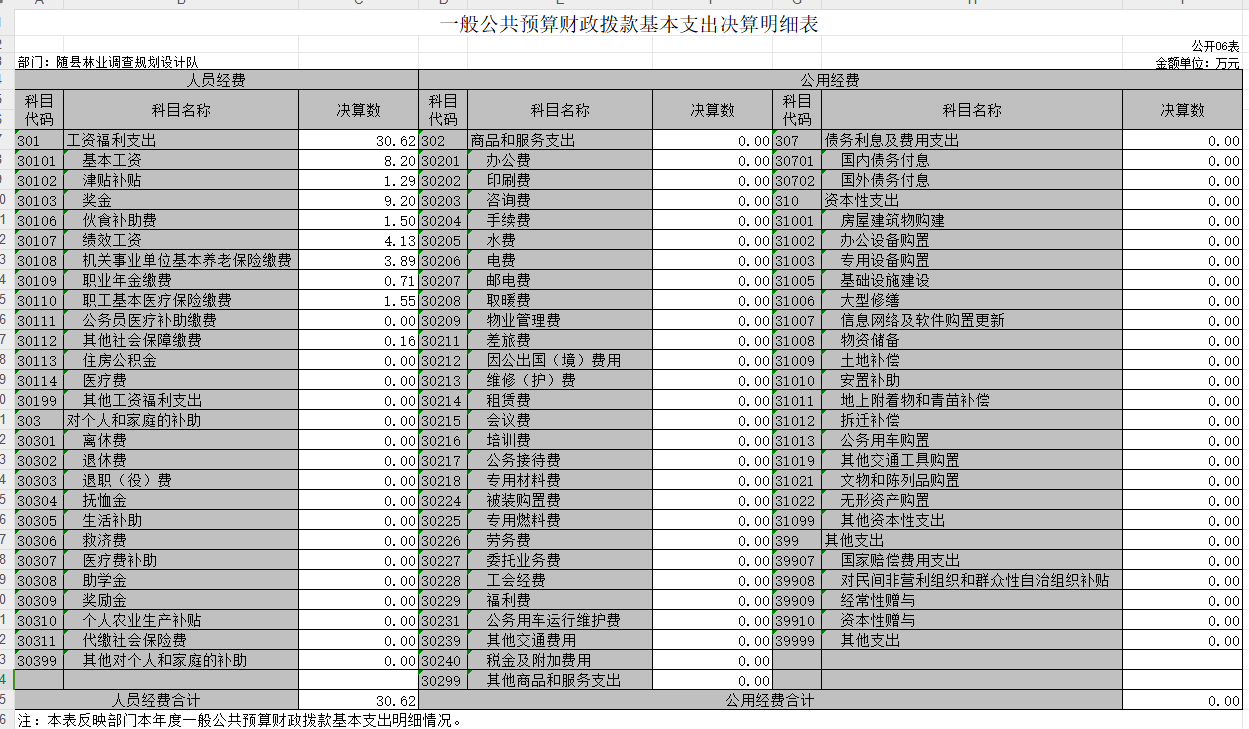
Task: Click the 公务用车运行维护费 cell
Action: [560, 620]
